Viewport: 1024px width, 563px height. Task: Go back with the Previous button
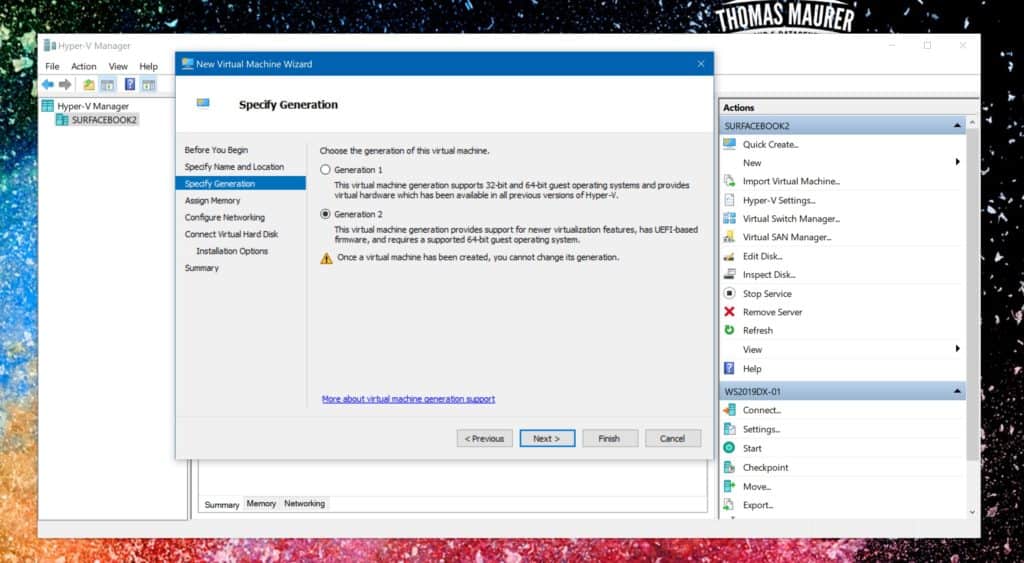pos(485,438)
